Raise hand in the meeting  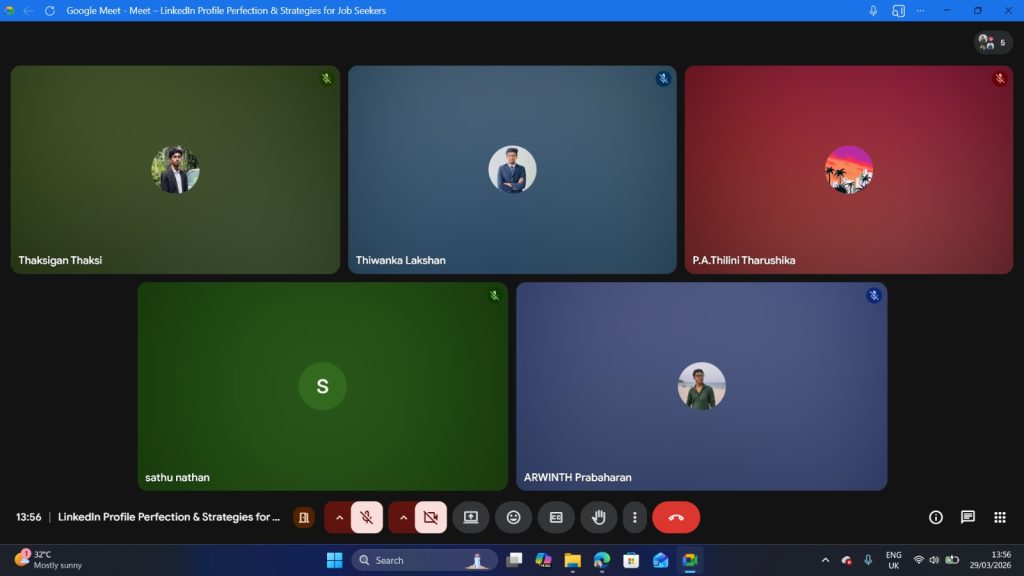point(599,517)
